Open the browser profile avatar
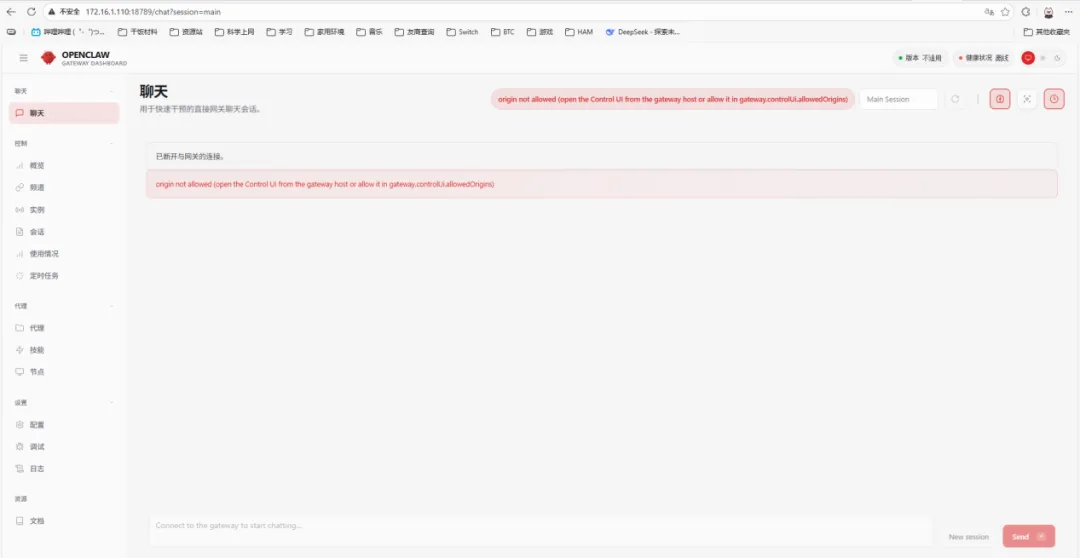1080x558 pixels. [x=1048, y=12]
